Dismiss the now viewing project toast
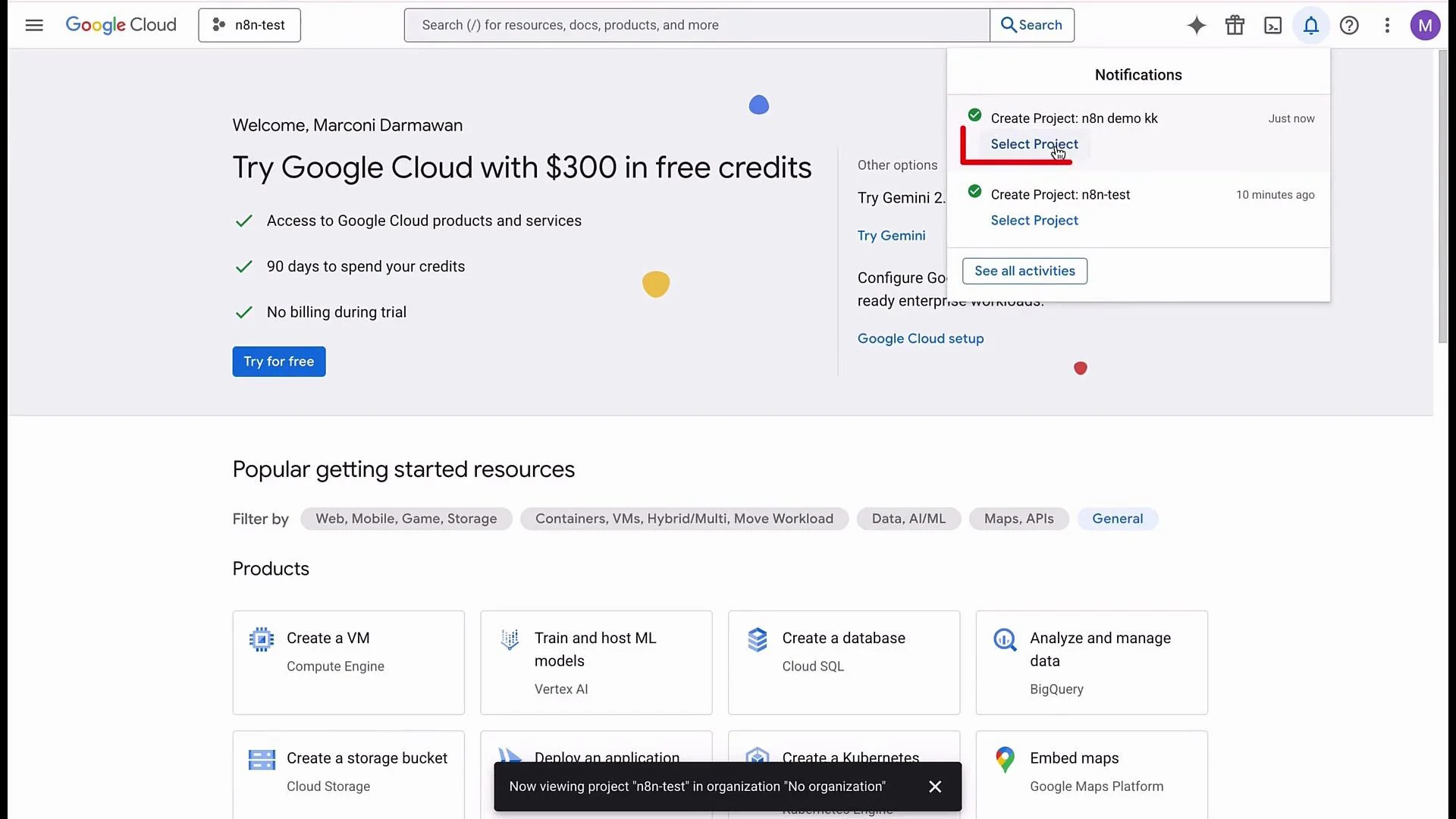Screen dimensions: 1456x819 tap(935, 786)
